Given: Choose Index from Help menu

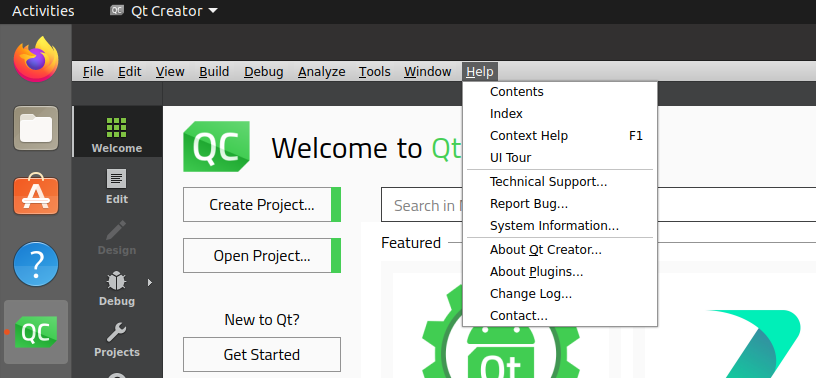Looking at the screenshot, I should (560, 114).
